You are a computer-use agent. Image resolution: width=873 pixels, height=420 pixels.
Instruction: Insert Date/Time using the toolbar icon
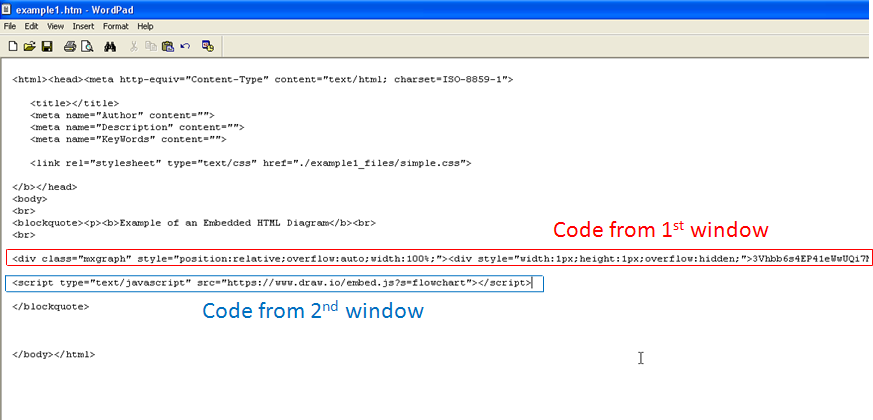click(208, 47)
